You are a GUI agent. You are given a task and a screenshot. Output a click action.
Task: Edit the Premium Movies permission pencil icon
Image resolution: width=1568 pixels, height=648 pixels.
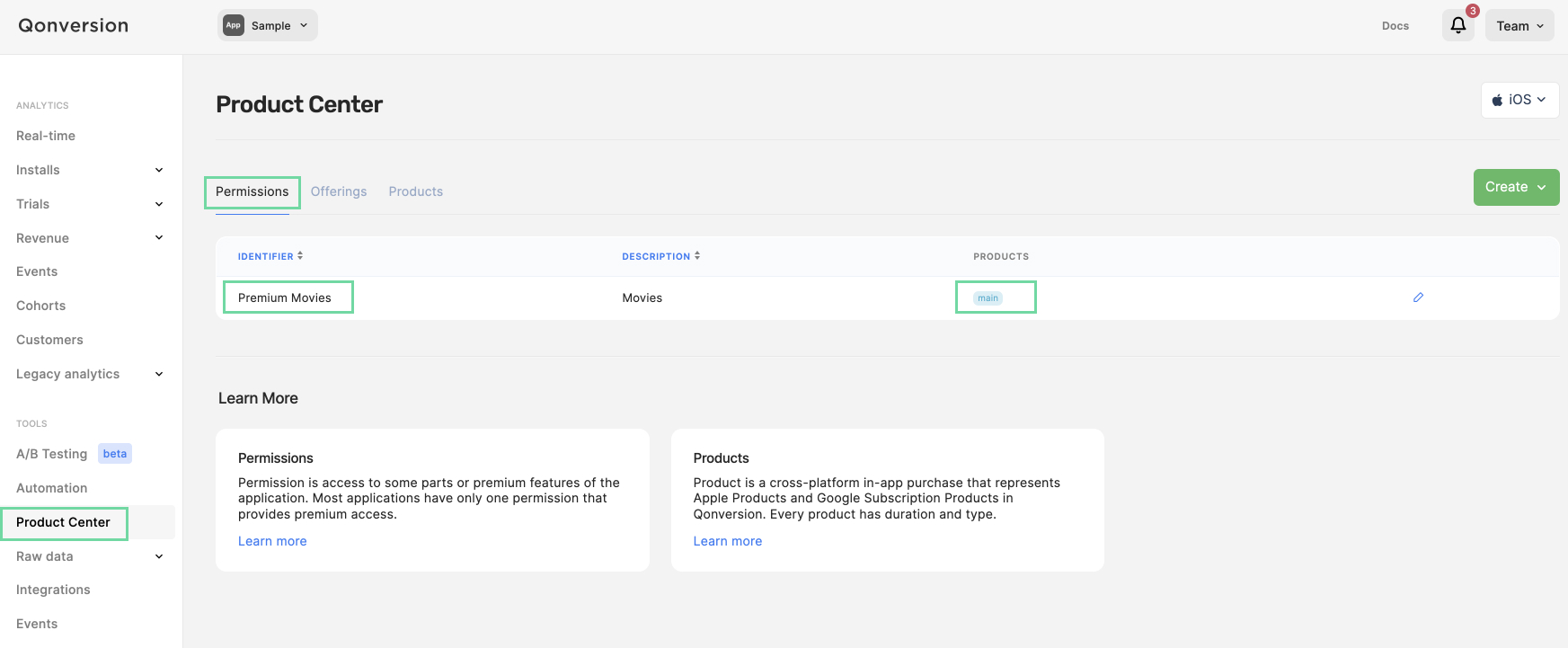1418,297
